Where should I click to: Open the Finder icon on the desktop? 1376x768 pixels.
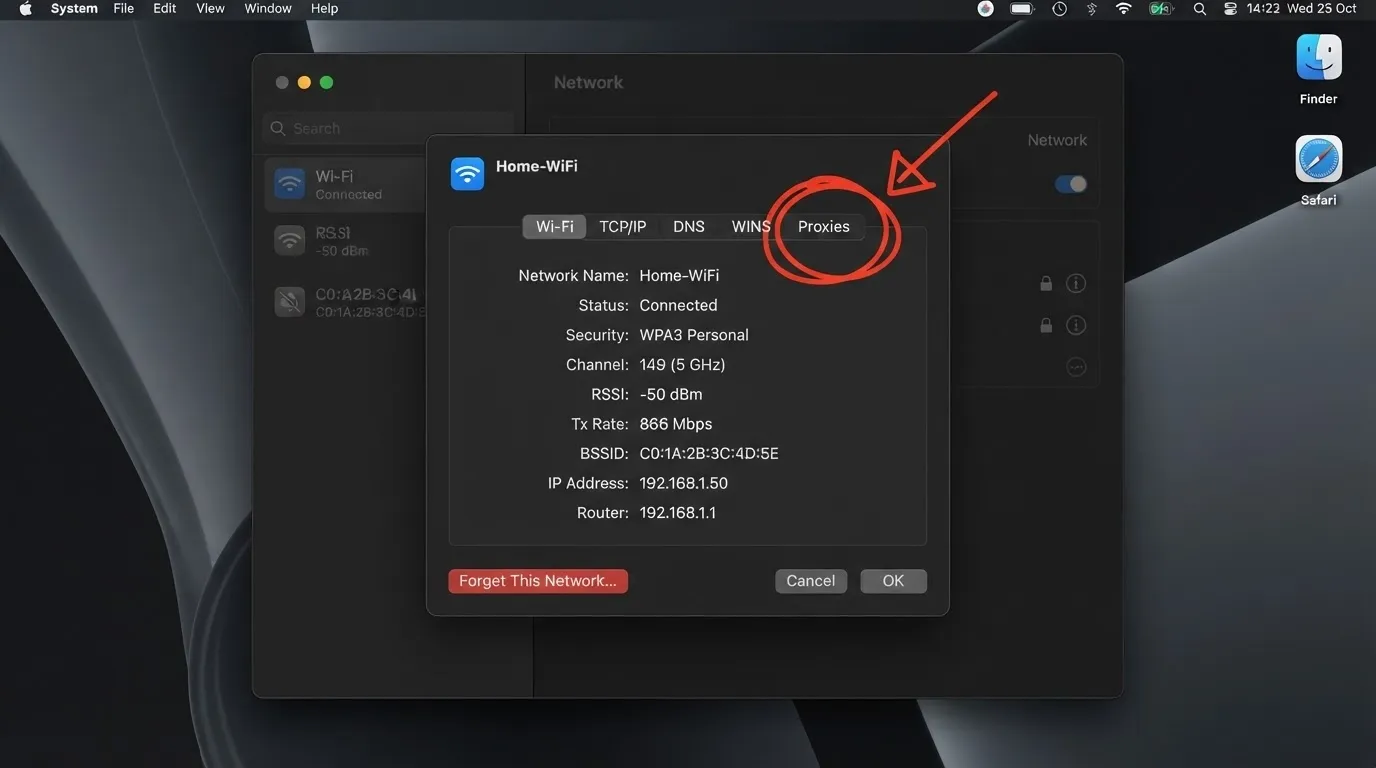pos(1318,57)
